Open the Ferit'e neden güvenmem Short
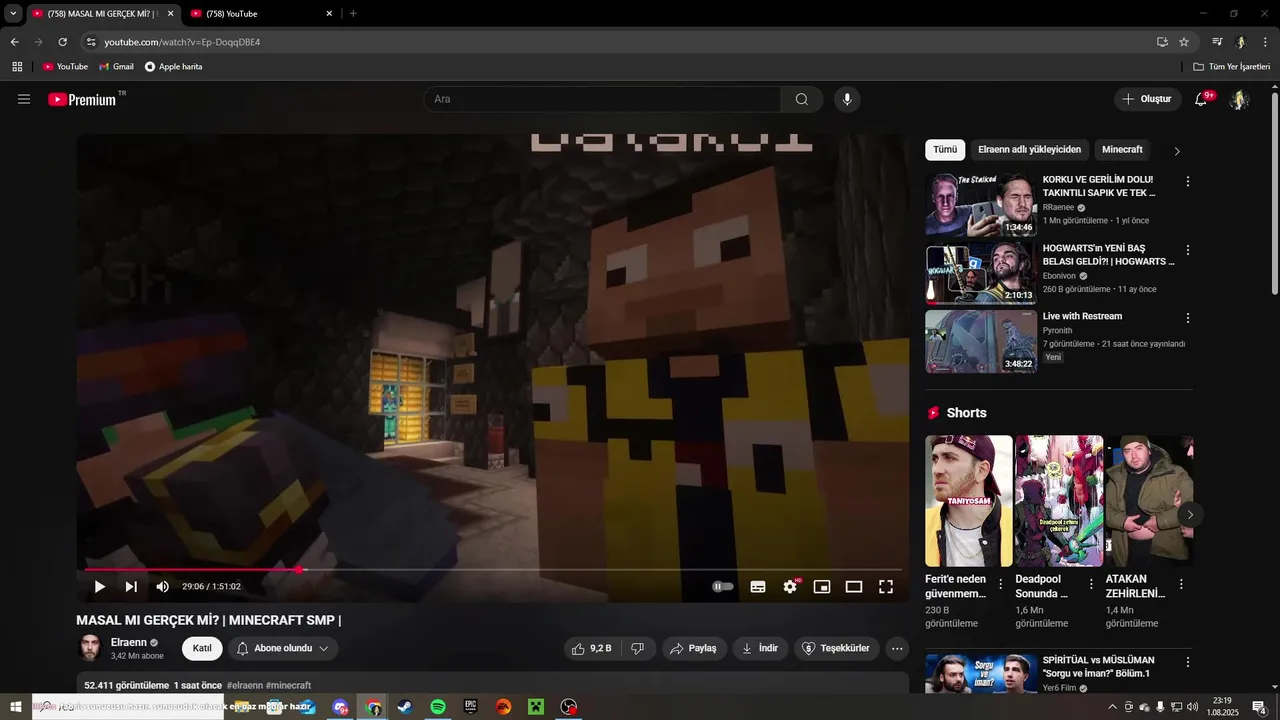 click(x=968, y=501)
